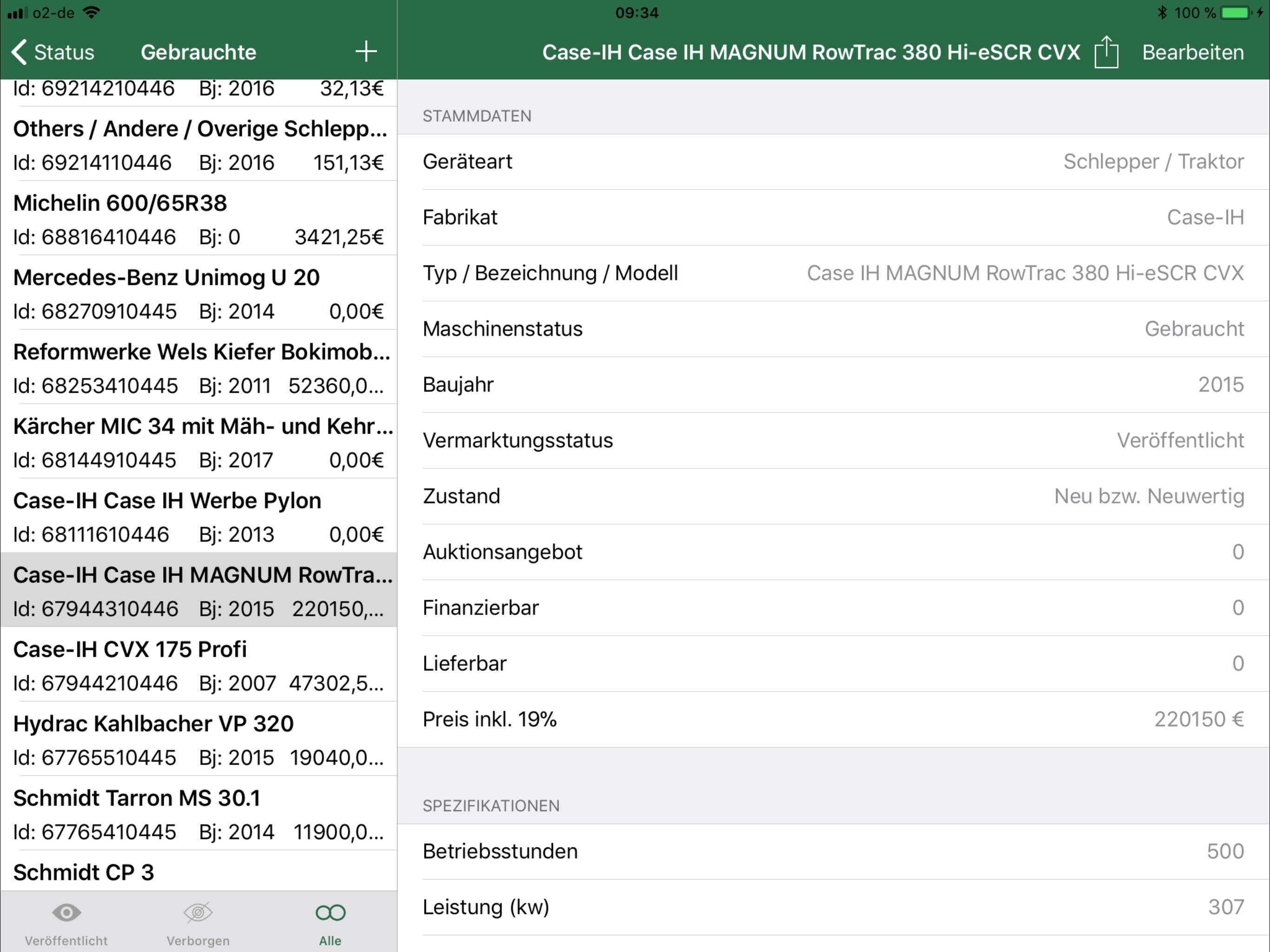Open Hydrac Kahlbacher VP 320 entry
The height and width of the screenshot is (952, 1270).
pyautogui.click(x=198, y=739)
